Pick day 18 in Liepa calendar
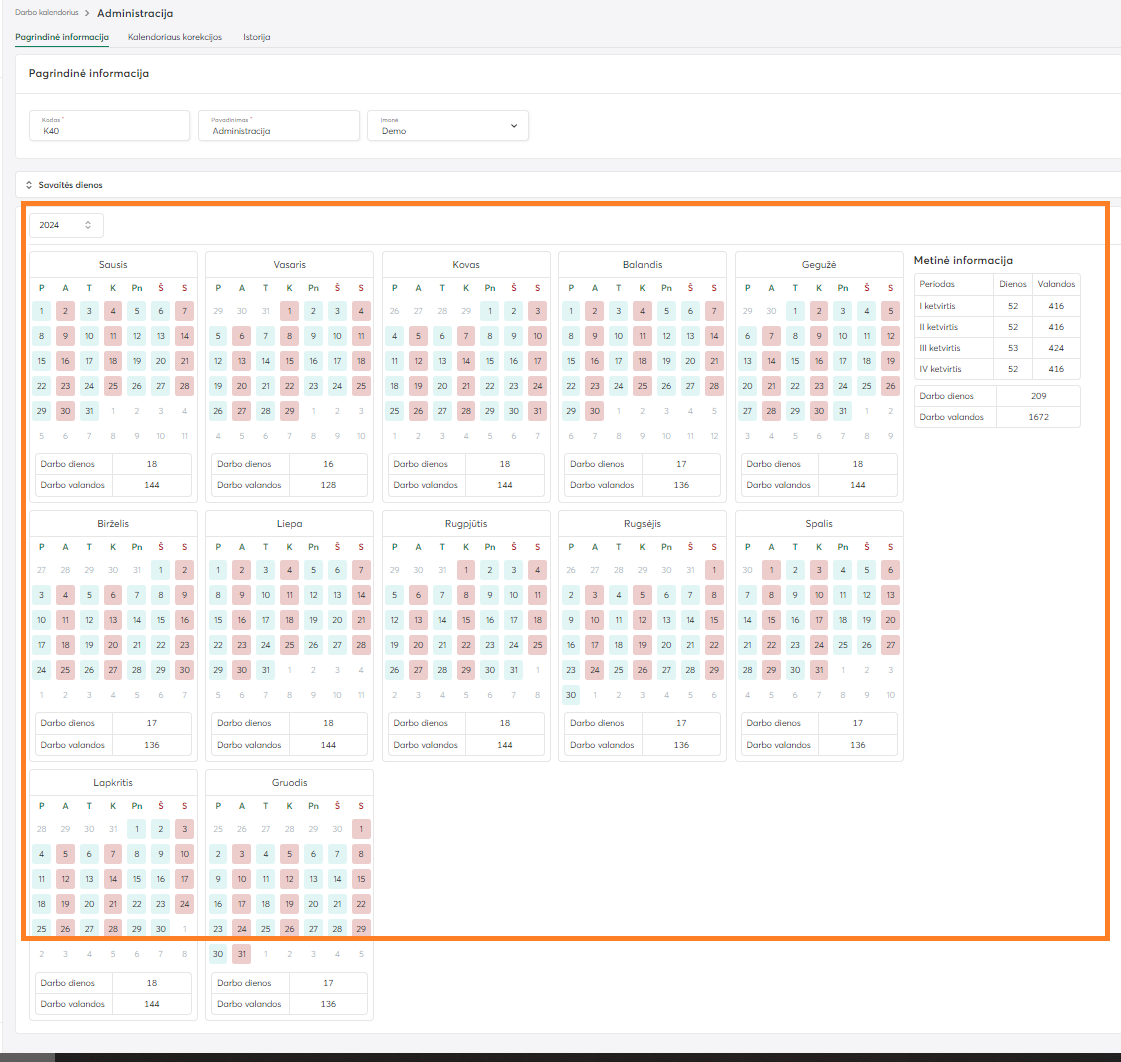Viewport: 1121px width, 1062px height. point(289,620)
